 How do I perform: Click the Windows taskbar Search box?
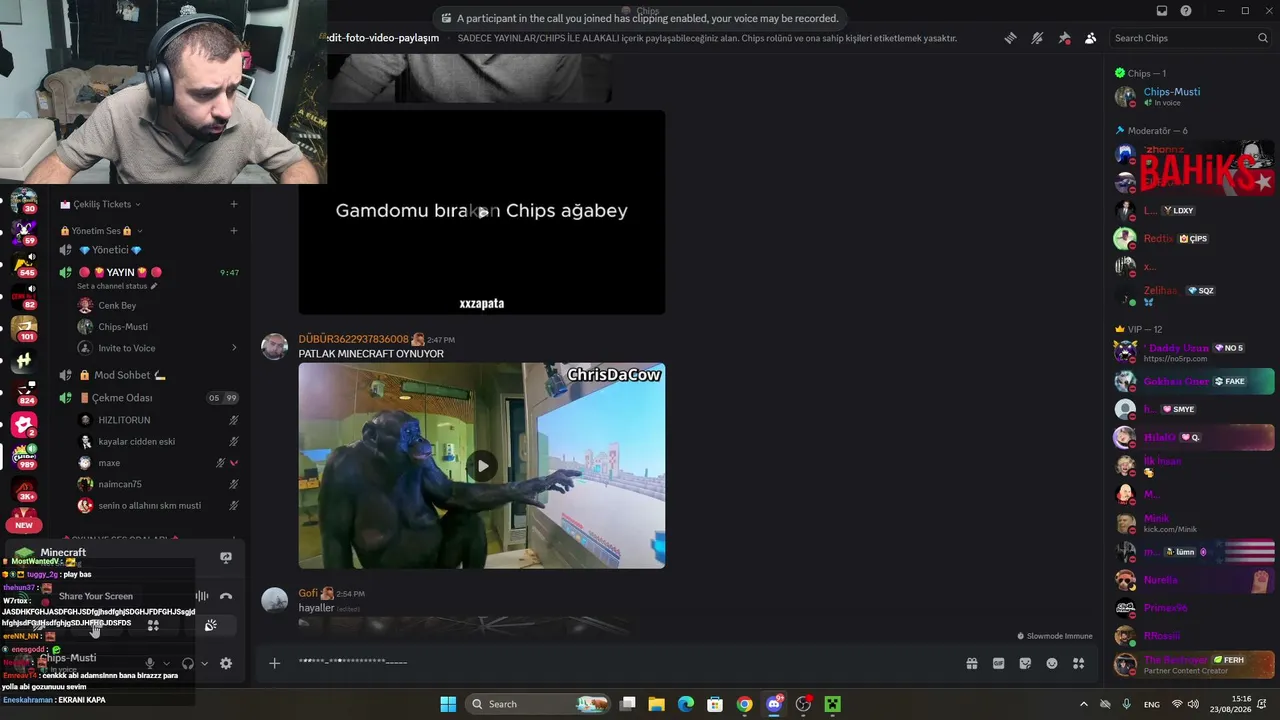pos(538,704)
